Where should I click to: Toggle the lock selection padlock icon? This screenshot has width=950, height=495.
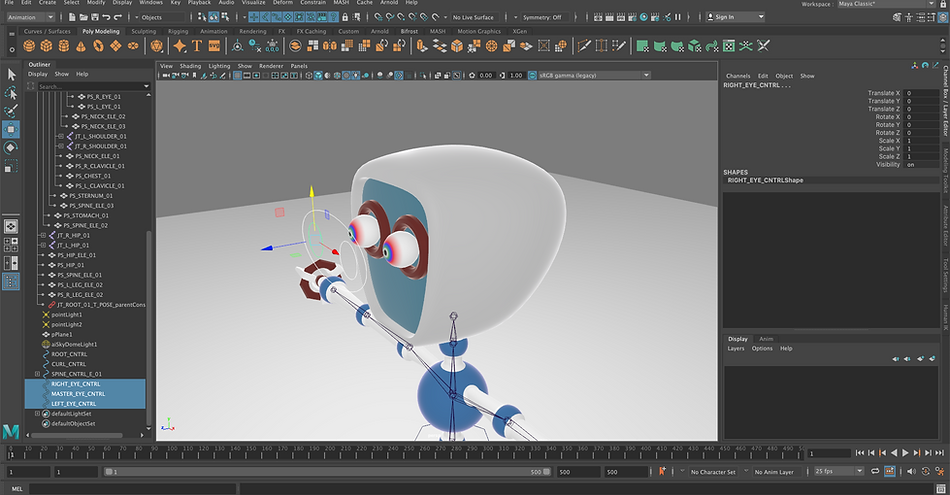[x=345, y=17]
